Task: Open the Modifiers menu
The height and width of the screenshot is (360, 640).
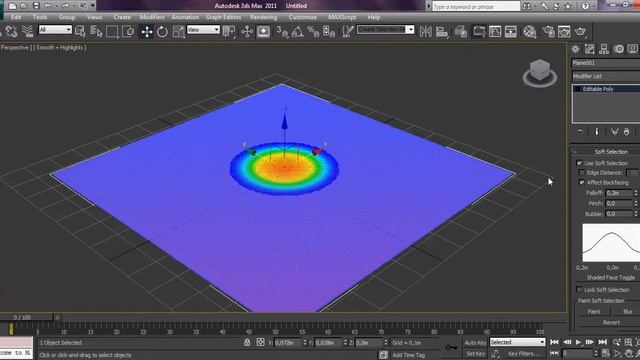Action: pos(152,17)
